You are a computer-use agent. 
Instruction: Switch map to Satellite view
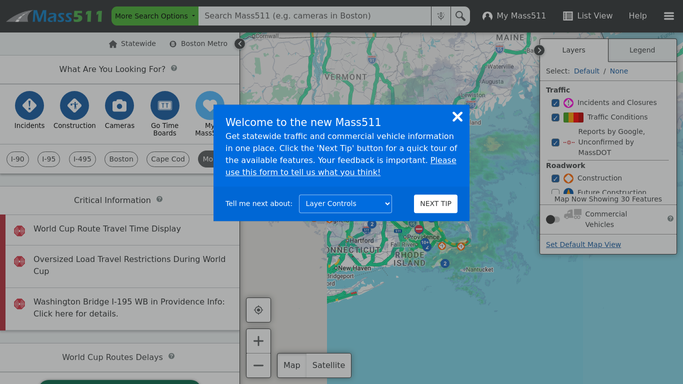(328, 365)
